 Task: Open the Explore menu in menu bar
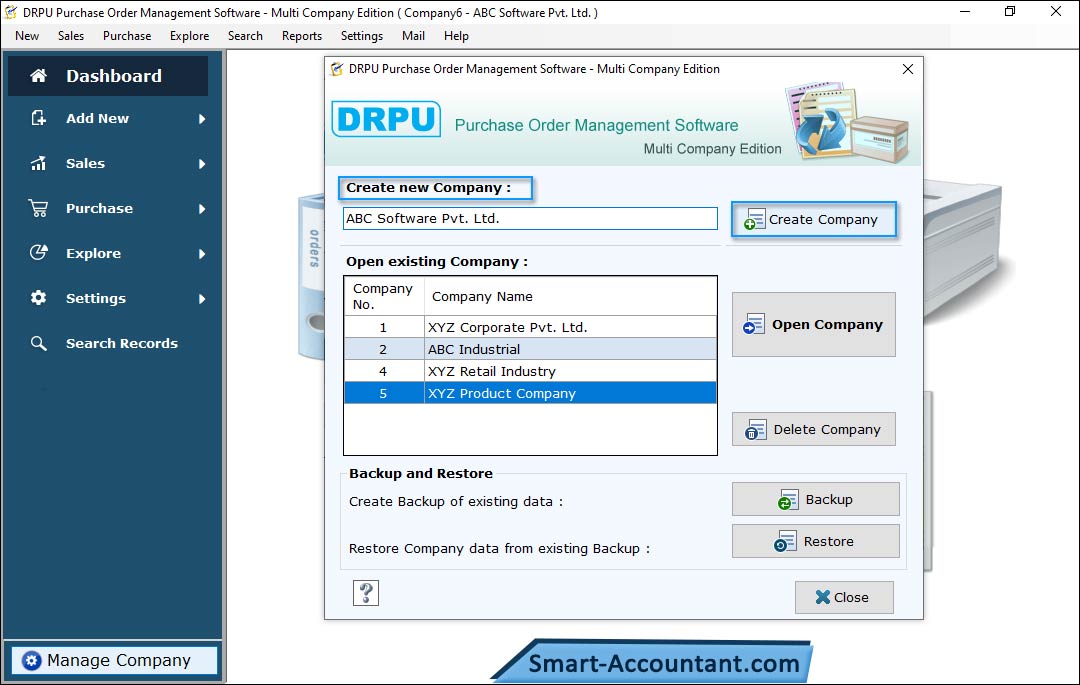coord(189,36)
